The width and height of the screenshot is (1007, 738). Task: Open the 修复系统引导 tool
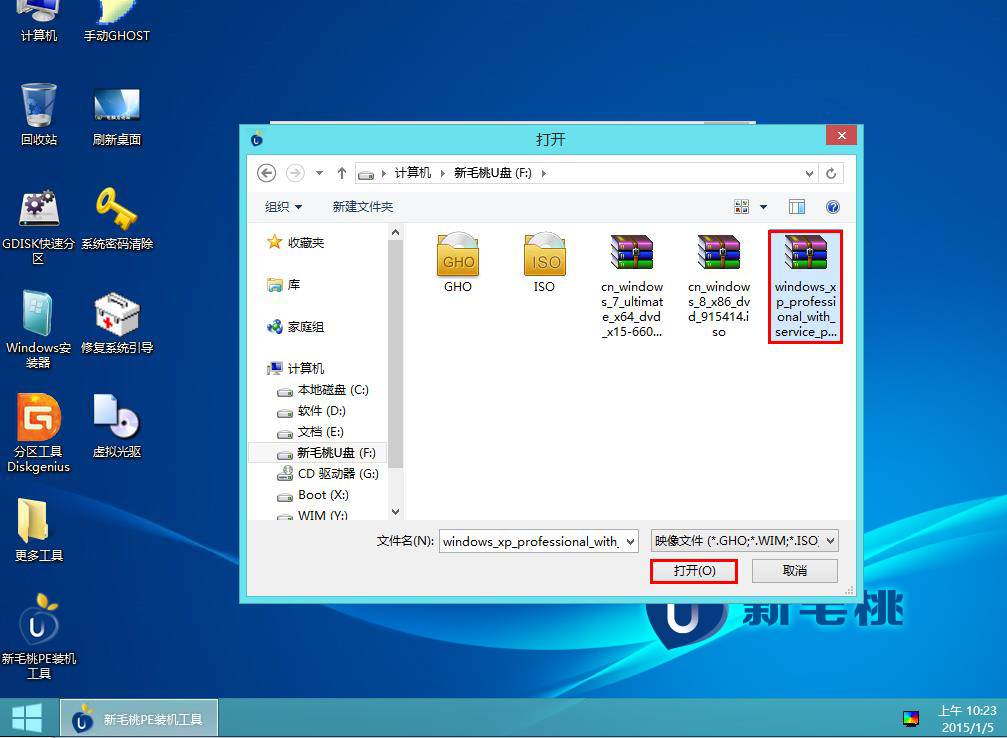pos(117,323)
